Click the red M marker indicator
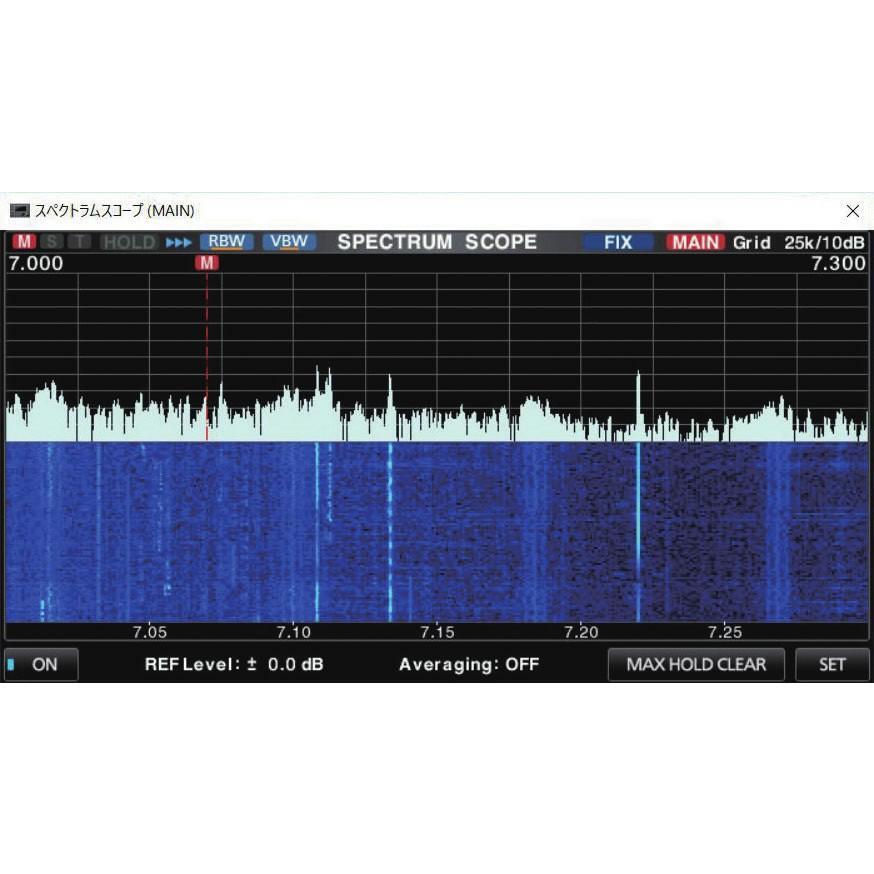Screen dimensions: 874x874 coord(207,263)
